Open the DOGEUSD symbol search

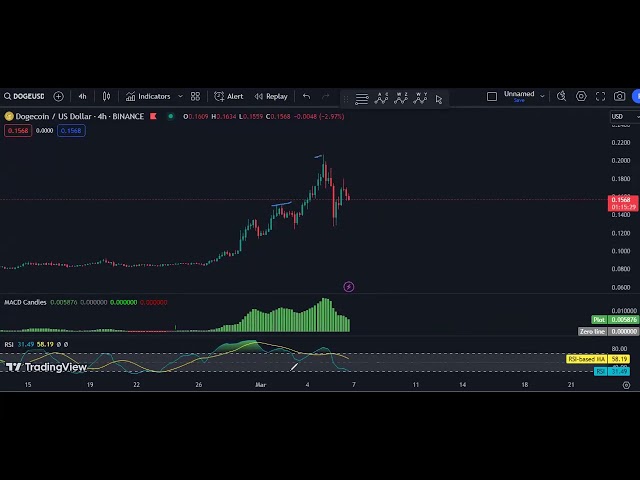[24, 97]
